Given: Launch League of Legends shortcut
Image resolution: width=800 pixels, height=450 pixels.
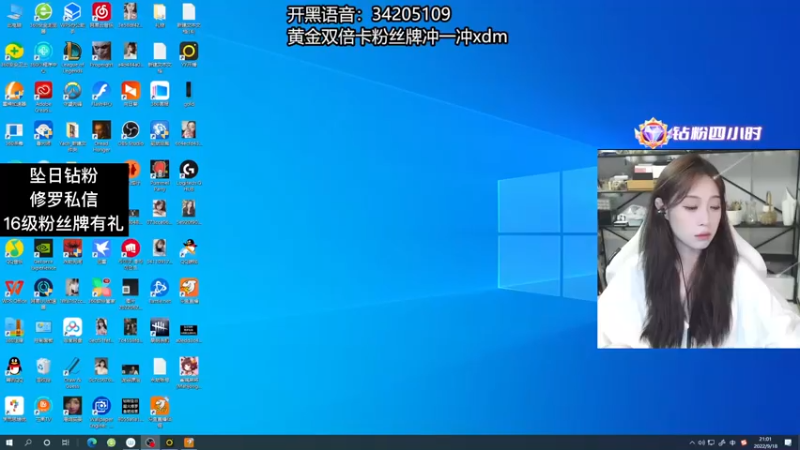Looking at the screenshot, I should [72, 57].
